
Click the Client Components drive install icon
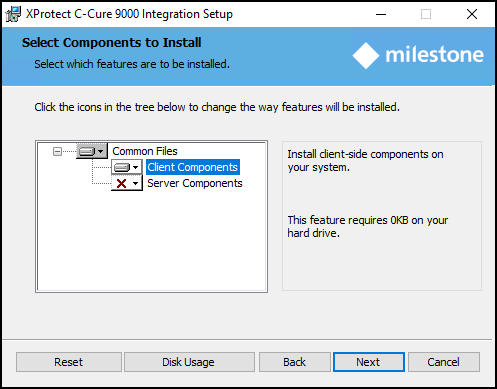click(122, 167)
